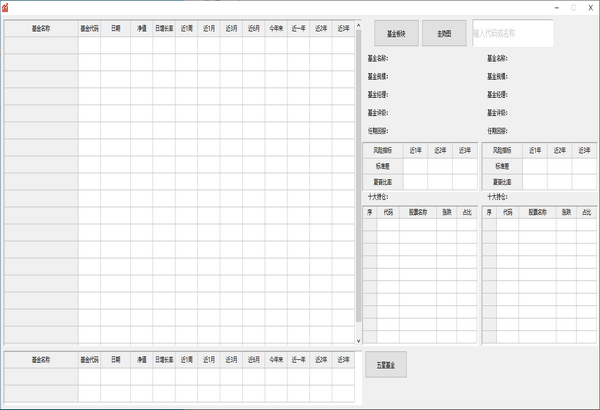The image size is (600, 410).
Task: Click 标准差 row label in left risk table
Action: point(383,166)
